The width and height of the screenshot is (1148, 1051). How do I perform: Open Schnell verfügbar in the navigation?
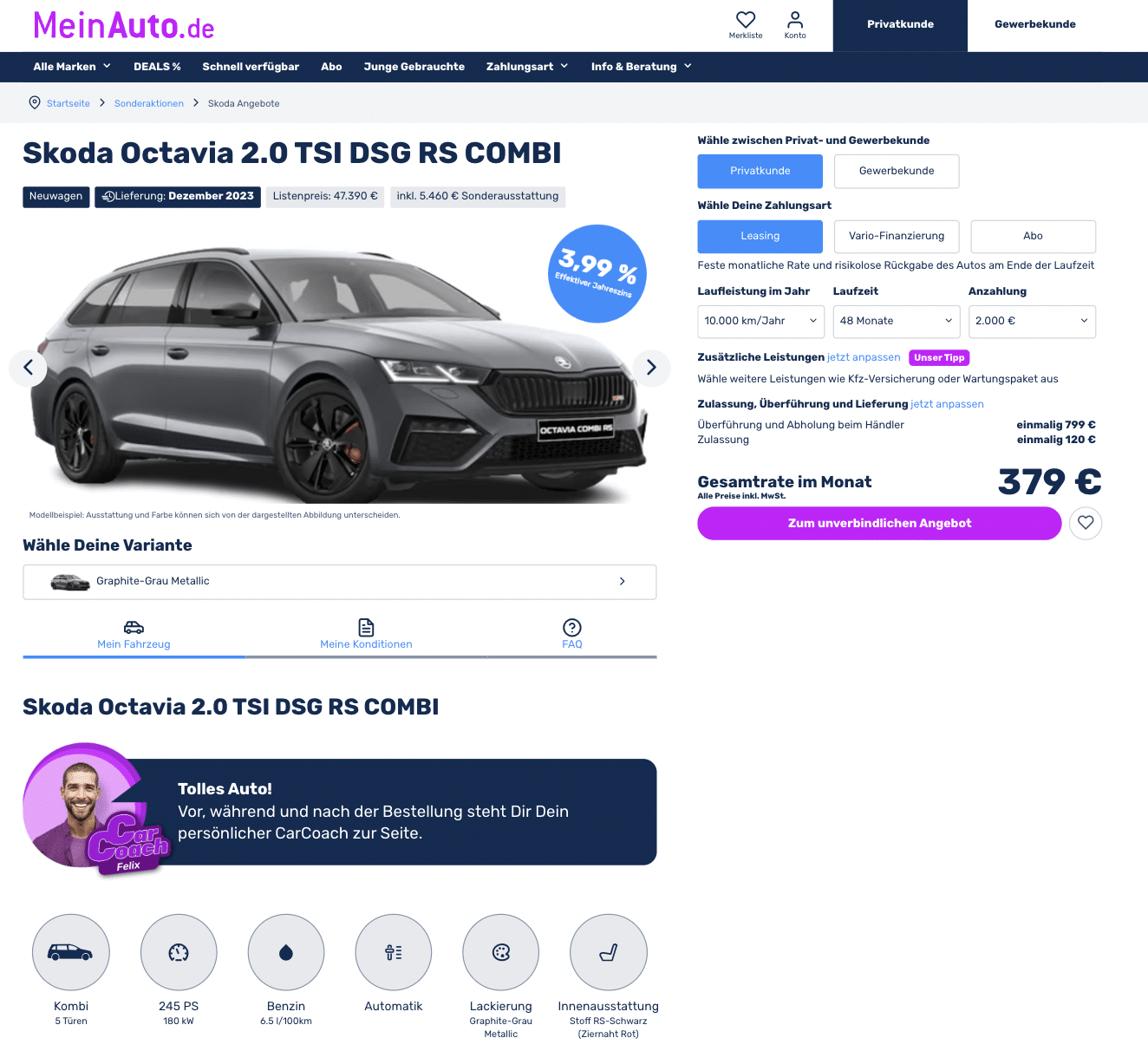point(251,67)
